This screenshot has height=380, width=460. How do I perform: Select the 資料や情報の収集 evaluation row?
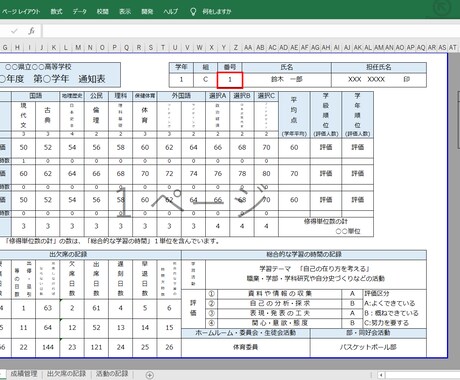[280, 294]
